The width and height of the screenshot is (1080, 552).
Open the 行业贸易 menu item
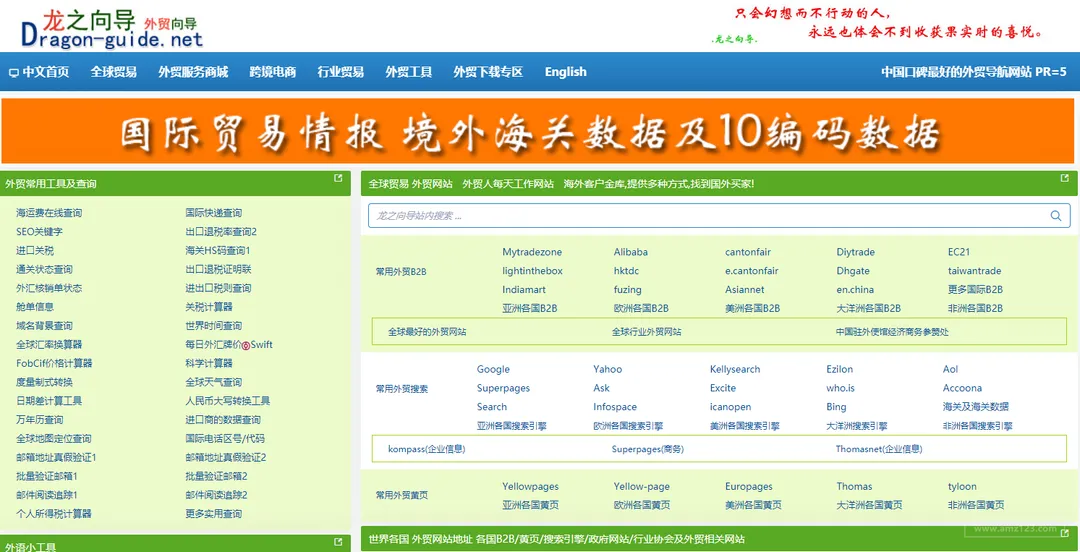click(341, 72)
